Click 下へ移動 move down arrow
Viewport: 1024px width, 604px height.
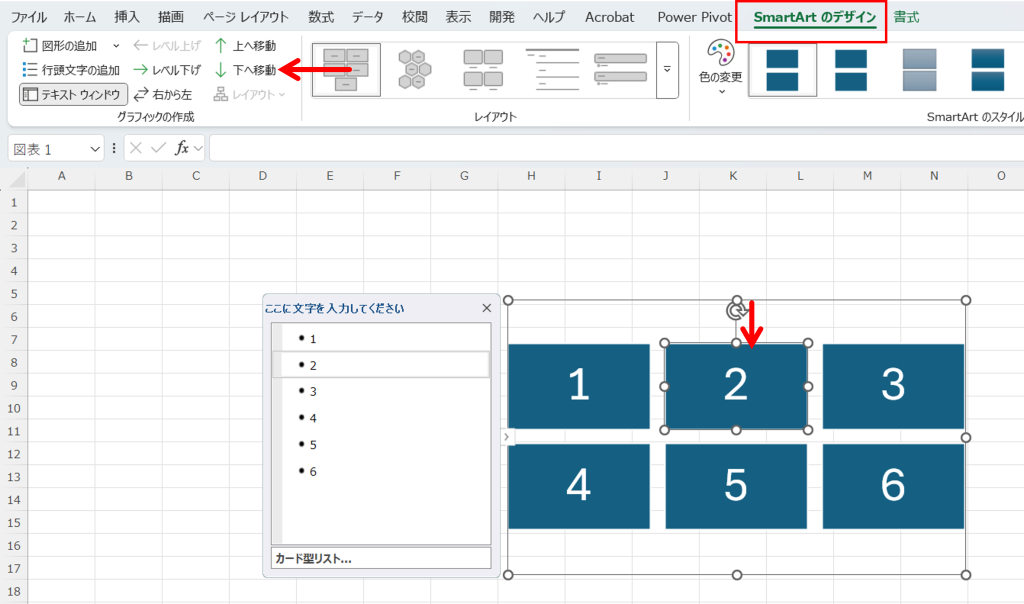click(x=221, y=70)
